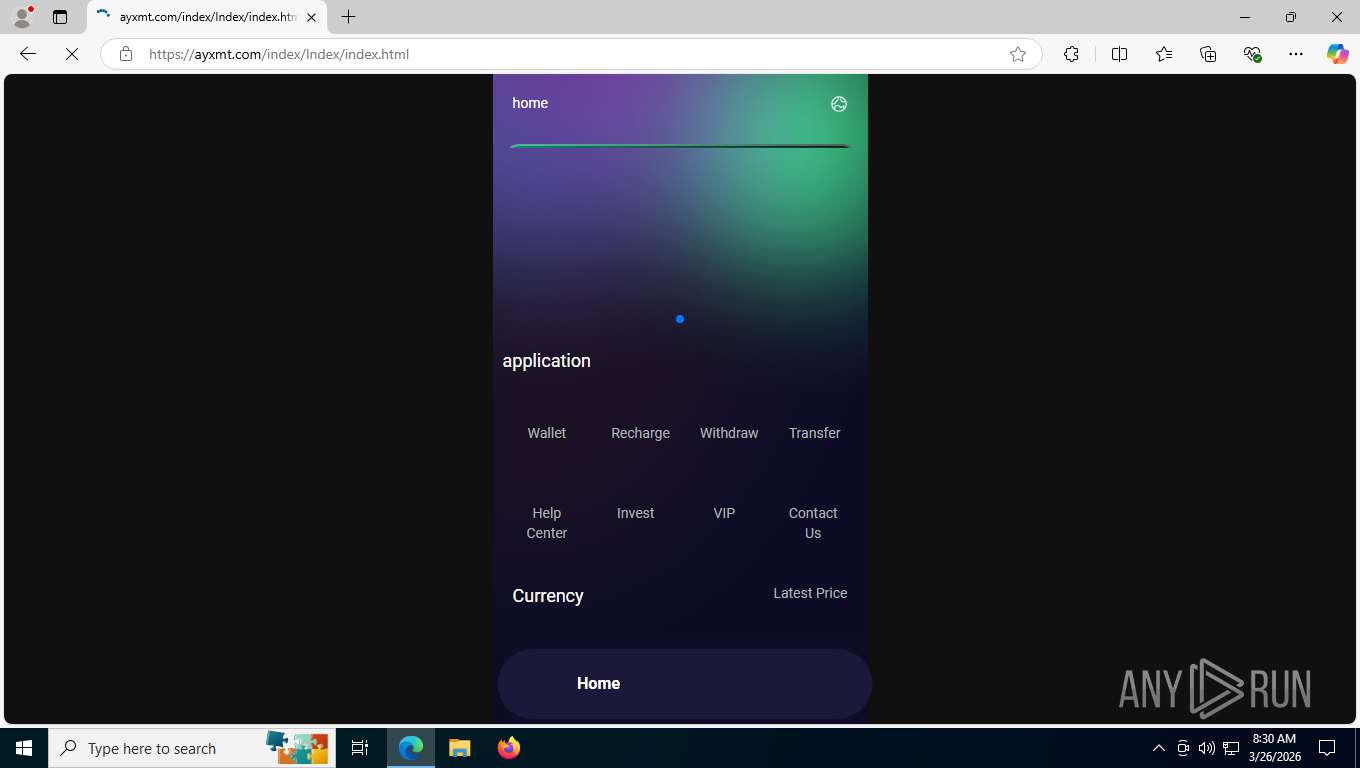
Task: Open Browser essentials
Action: point(1252,54)
